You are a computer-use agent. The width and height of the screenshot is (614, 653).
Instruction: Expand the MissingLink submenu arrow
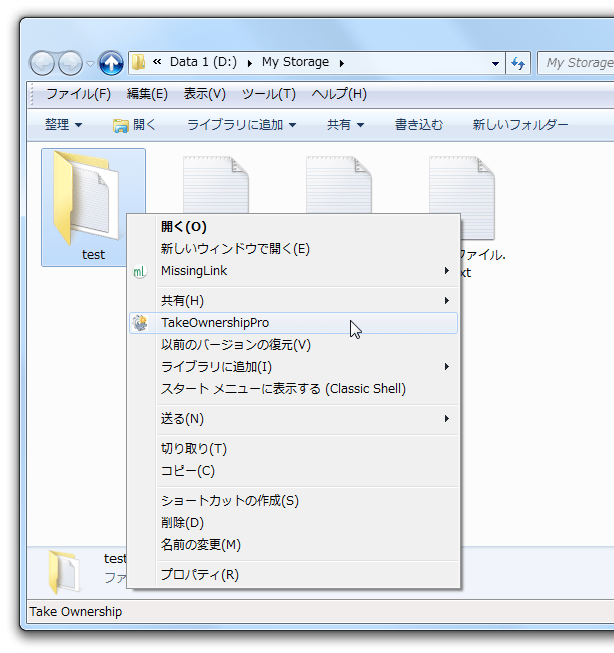tap(447, 271)
